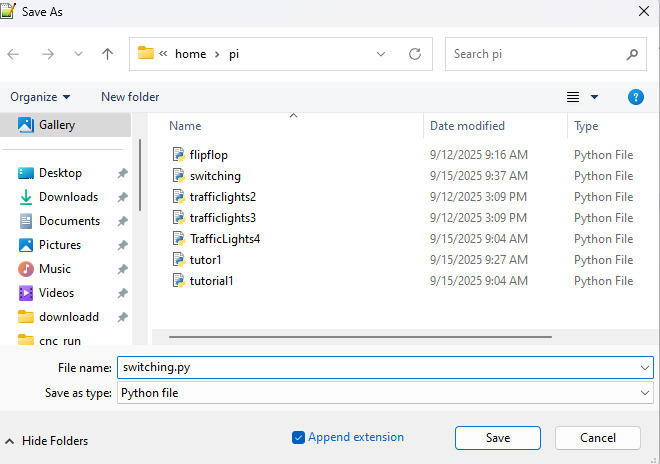Expand the address bar path dropdown
This screenshot has height=464, width=660.
pos(381,54)
